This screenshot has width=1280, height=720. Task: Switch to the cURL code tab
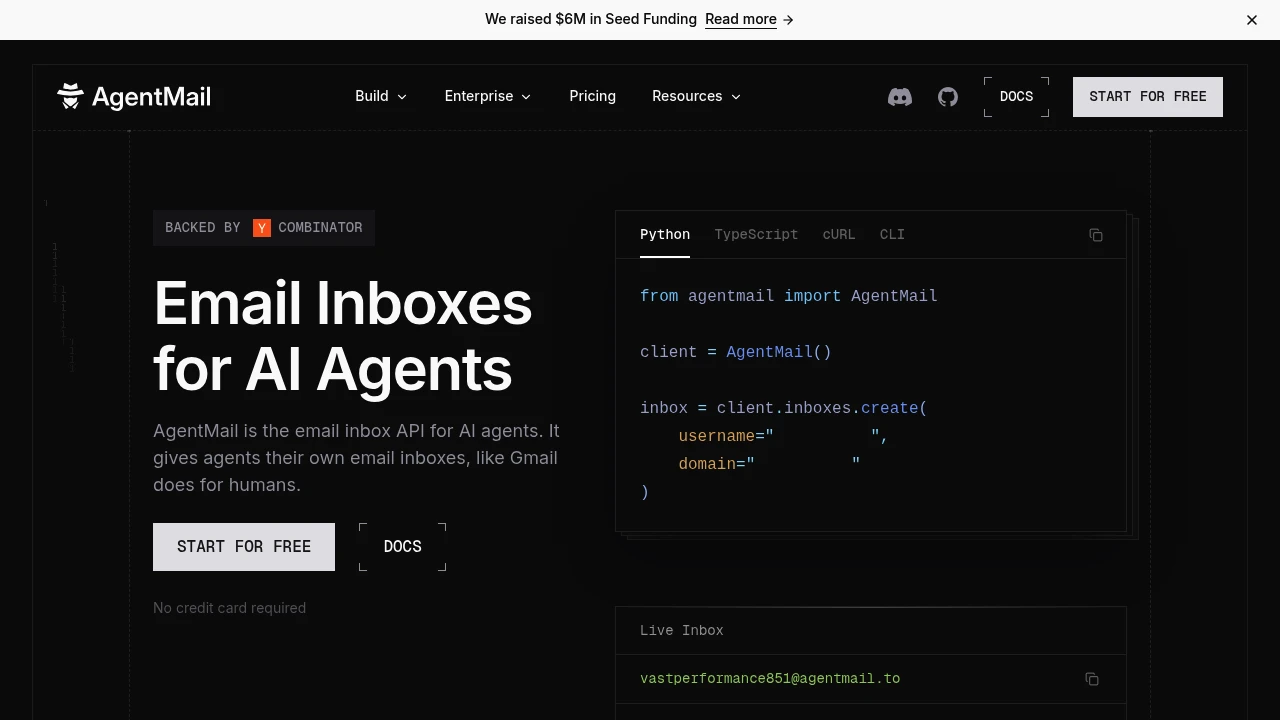tap(839, 234)
